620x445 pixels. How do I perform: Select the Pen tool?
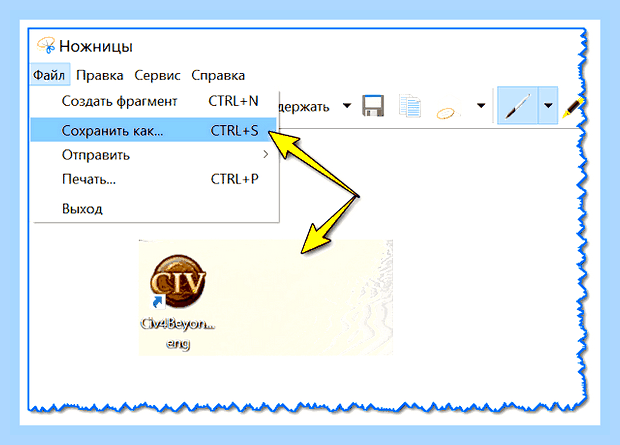coord(517,106)
